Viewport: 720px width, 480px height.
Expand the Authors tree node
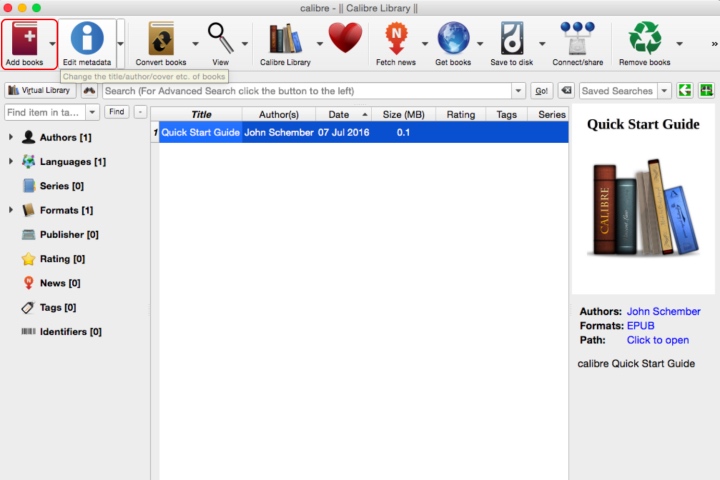coord(11,137)
